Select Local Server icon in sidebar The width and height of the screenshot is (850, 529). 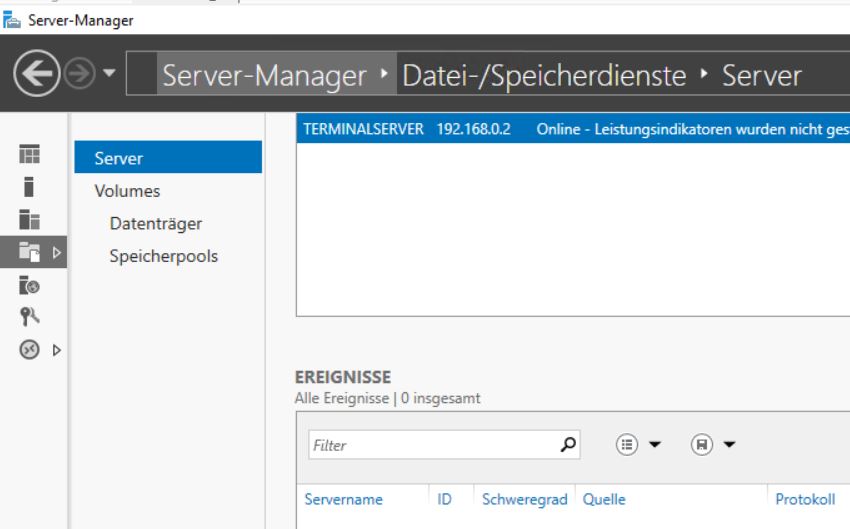pyautogui.click(x=29, y=186)
